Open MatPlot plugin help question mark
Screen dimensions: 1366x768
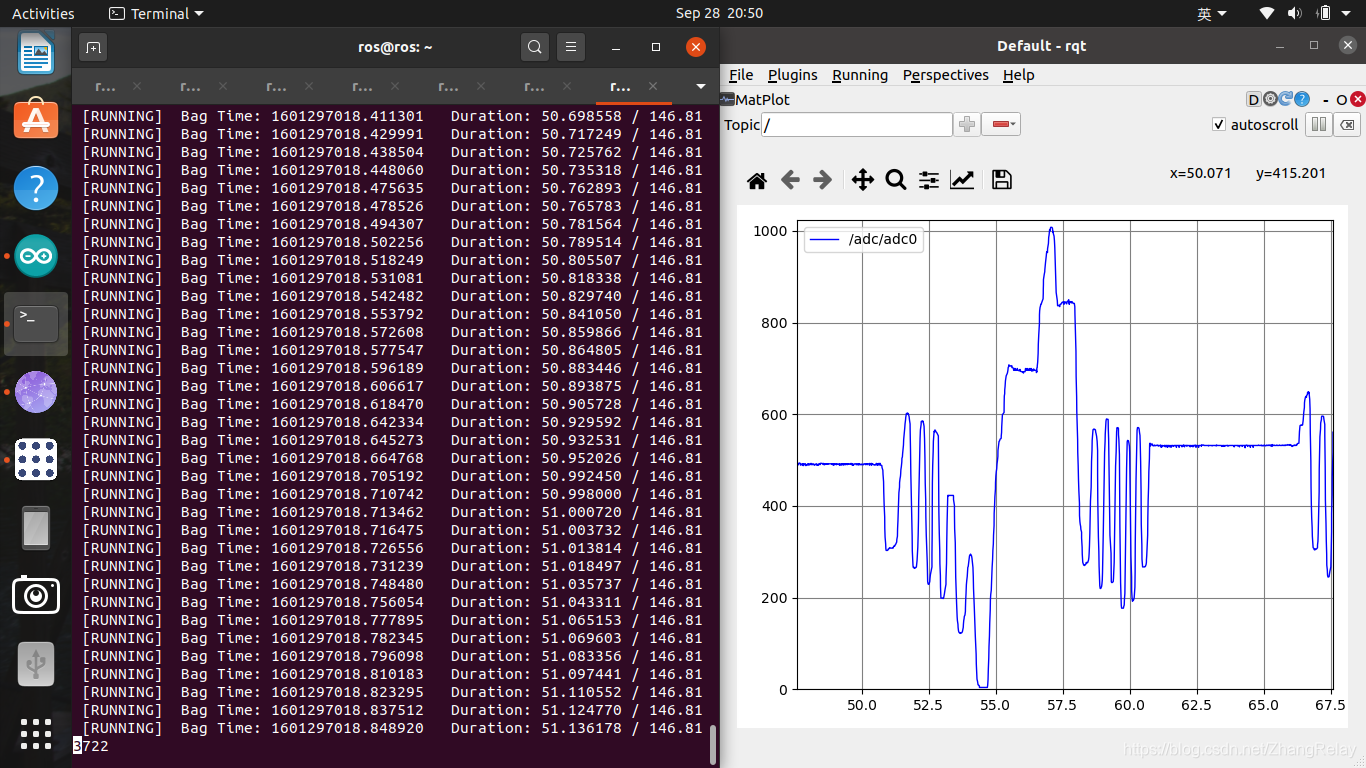click(1302, 99)
